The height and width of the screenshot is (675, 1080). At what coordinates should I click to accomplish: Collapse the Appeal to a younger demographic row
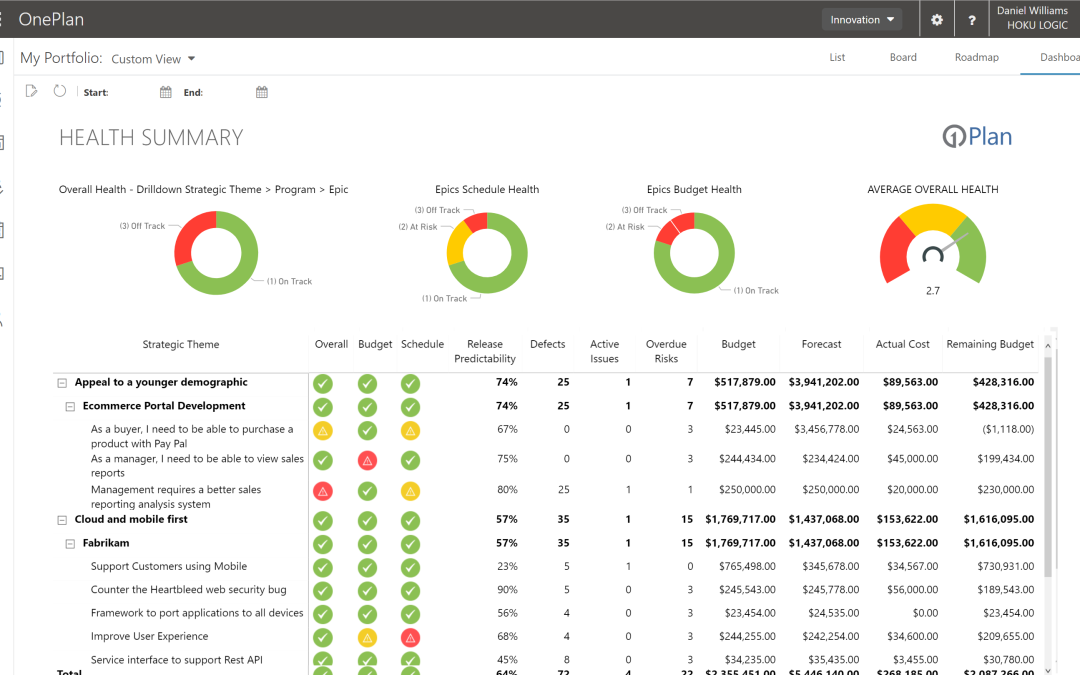point(62,383)
